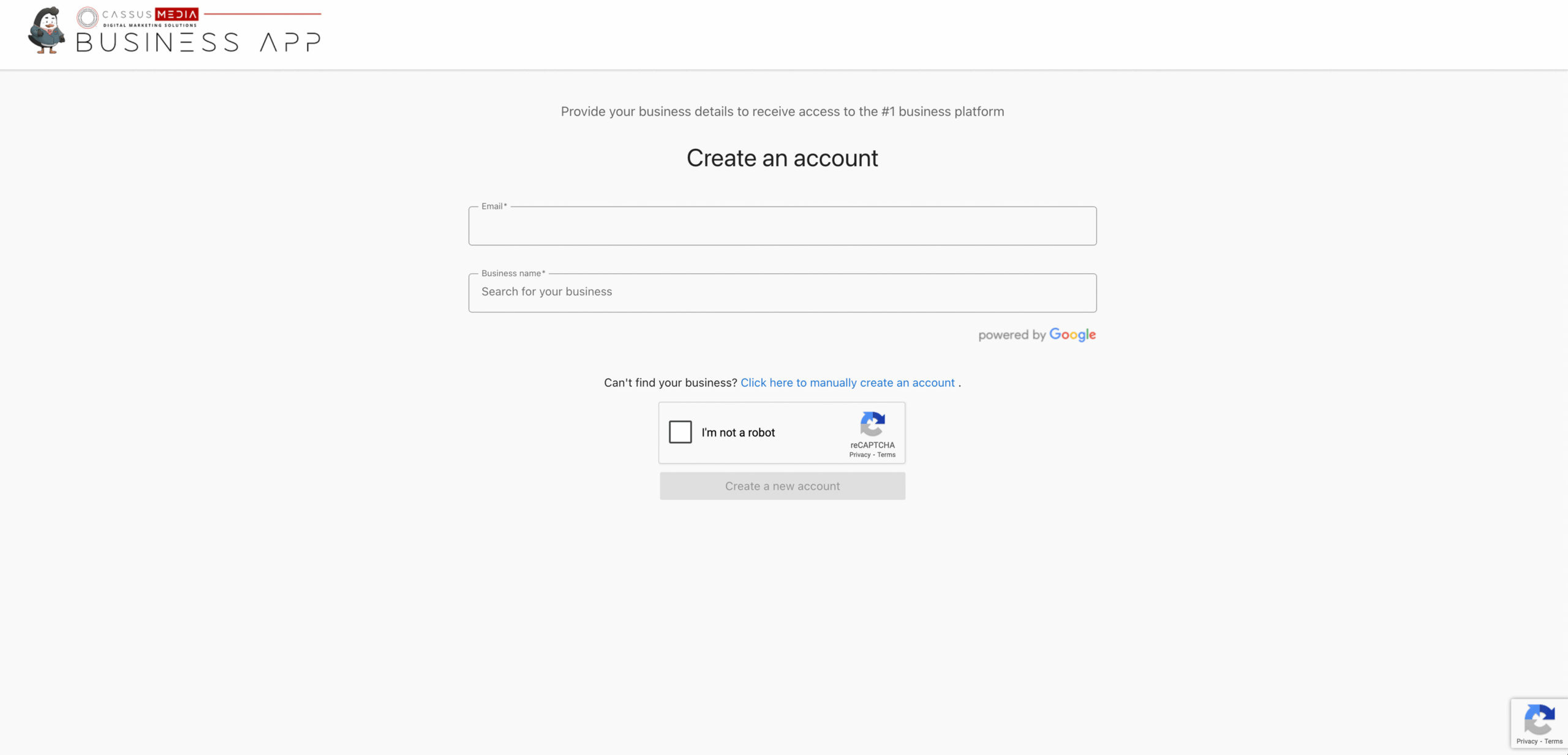Image resolution: width=1568 pixels, height=755 pixels.
Task: Open the manually create an account link
Action: pos(847,383)
